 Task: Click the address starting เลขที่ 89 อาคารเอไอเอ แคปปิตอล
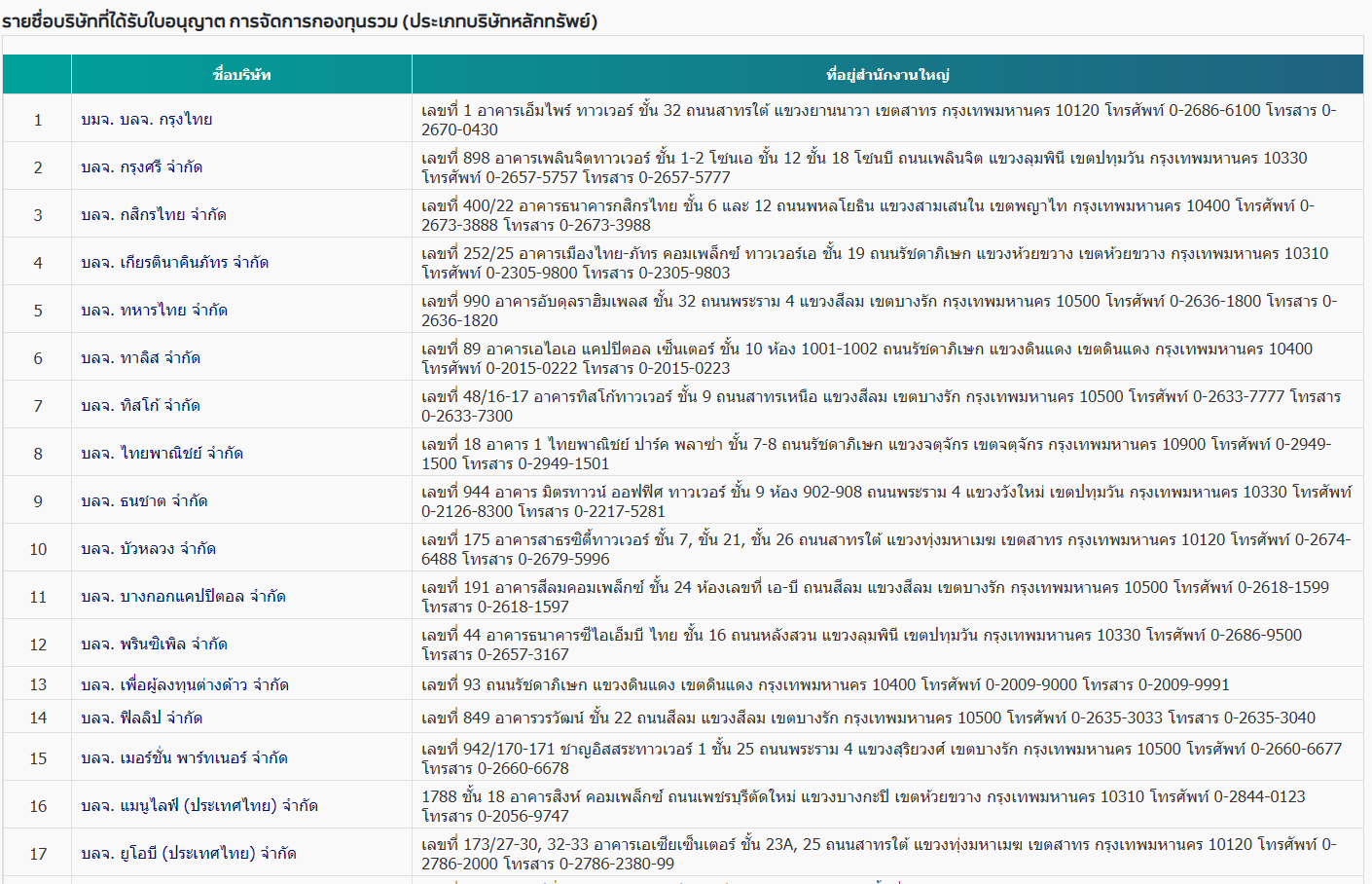[x=867, y=357]
